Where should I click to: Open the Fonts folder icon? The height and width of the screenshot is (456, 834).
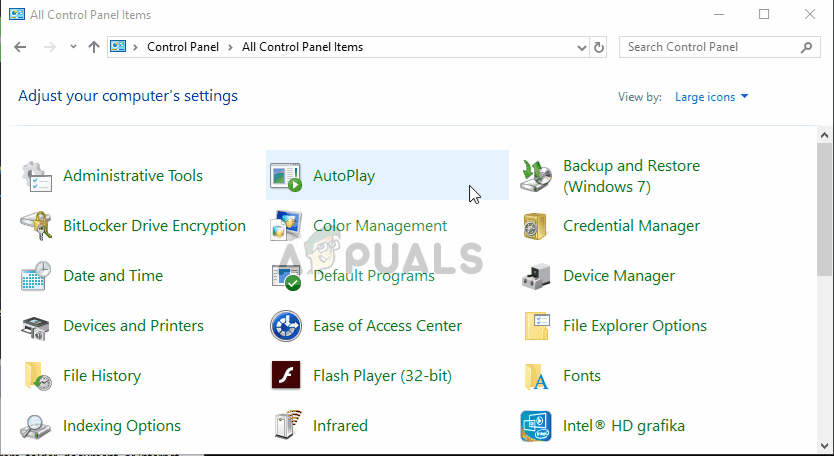(x=537, y=376)
